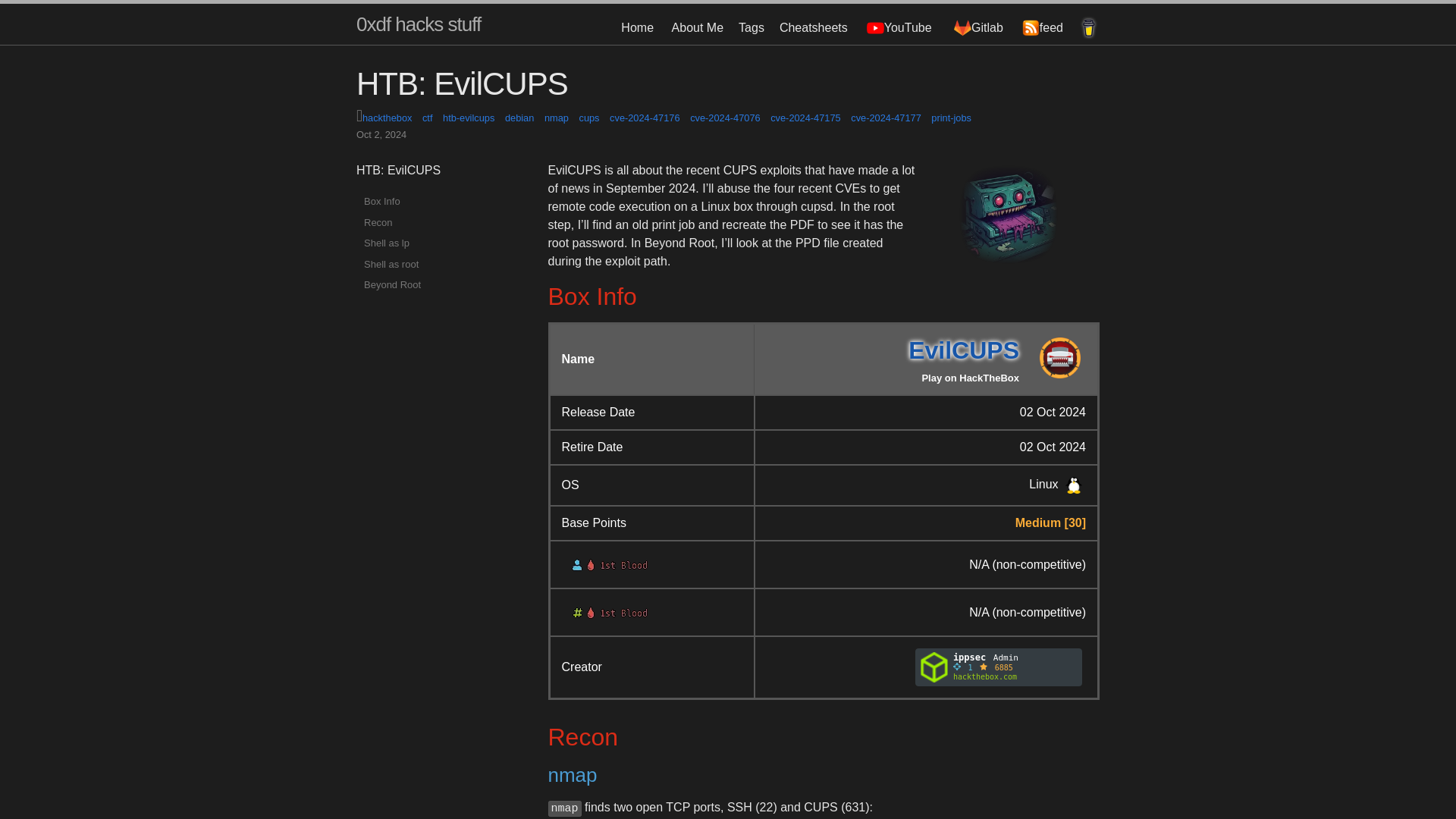Select the cve-2024-47176 tag
This screenshot has width=1456, height=819.
(x=644, y=118)
